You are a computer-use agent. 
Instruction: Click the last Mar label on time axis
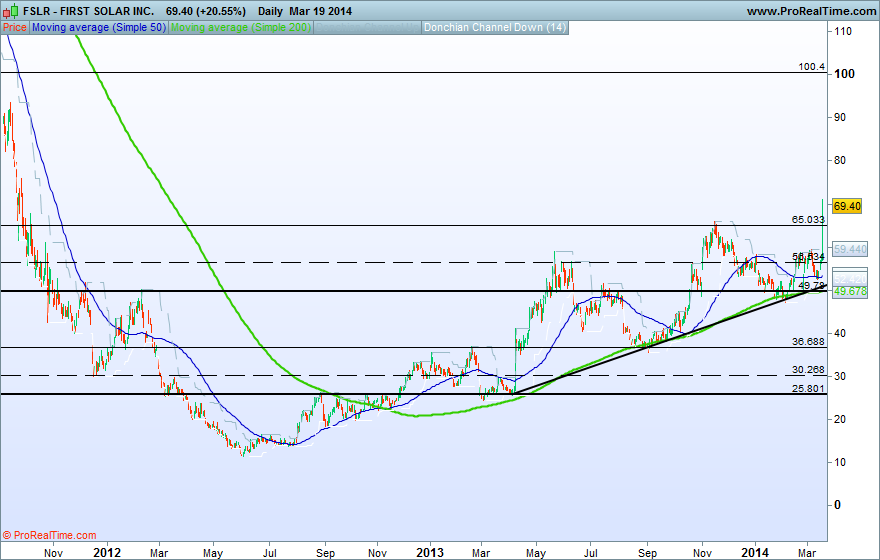click(807, 553)
